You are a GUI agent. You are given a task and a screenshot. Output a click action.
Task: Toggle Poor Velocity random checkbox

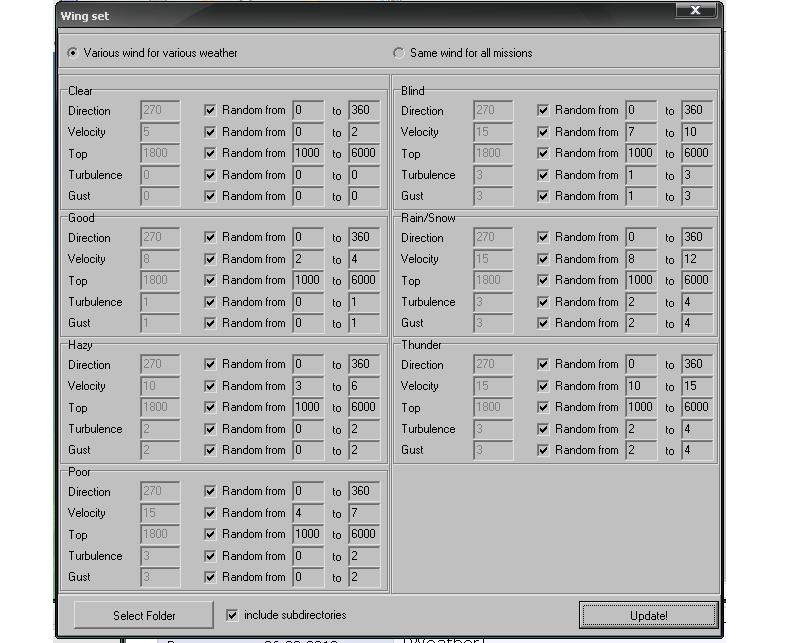click(210, 513)
